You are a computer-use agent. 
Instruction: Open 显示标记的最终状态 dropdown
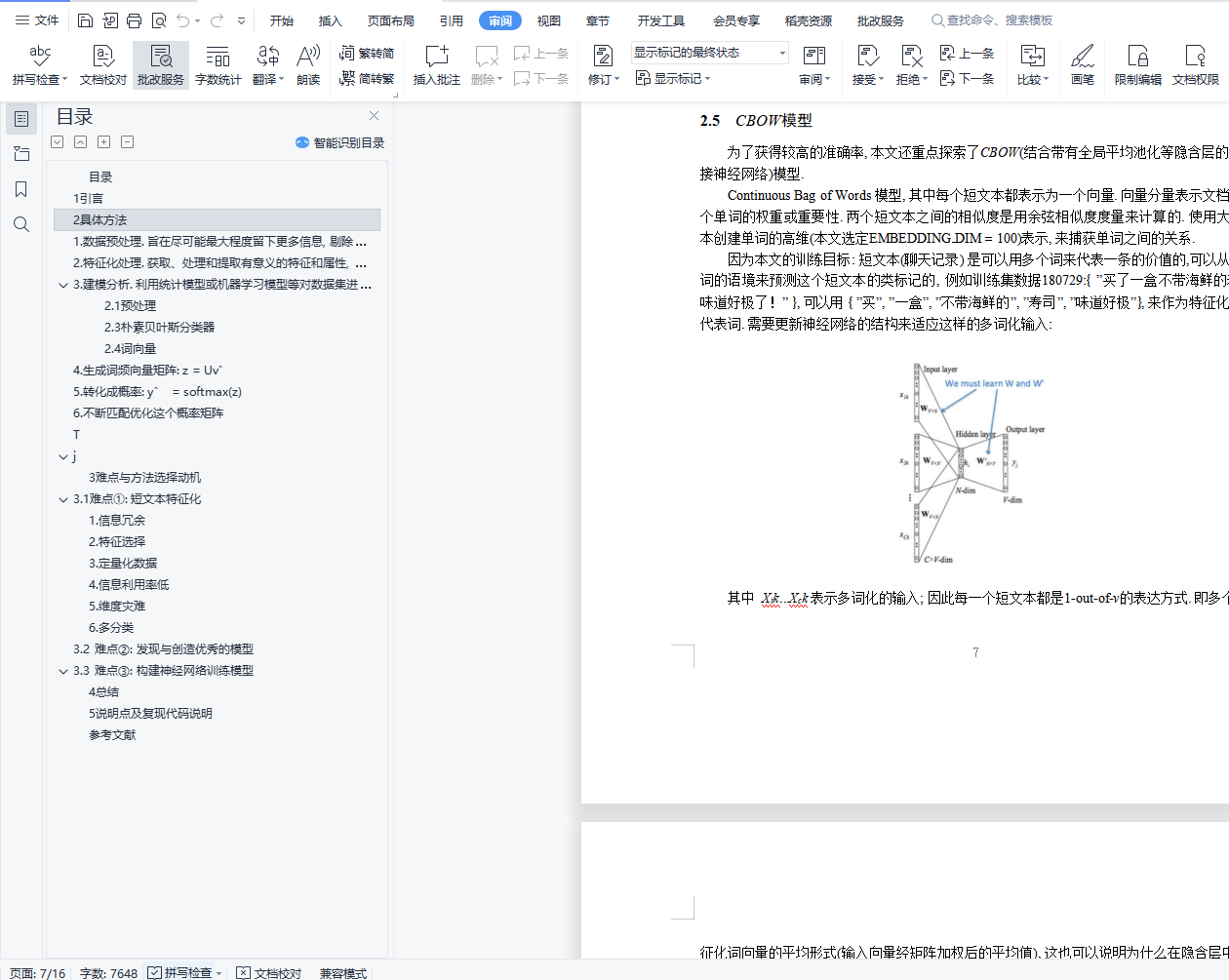click(x=709, y=53)
